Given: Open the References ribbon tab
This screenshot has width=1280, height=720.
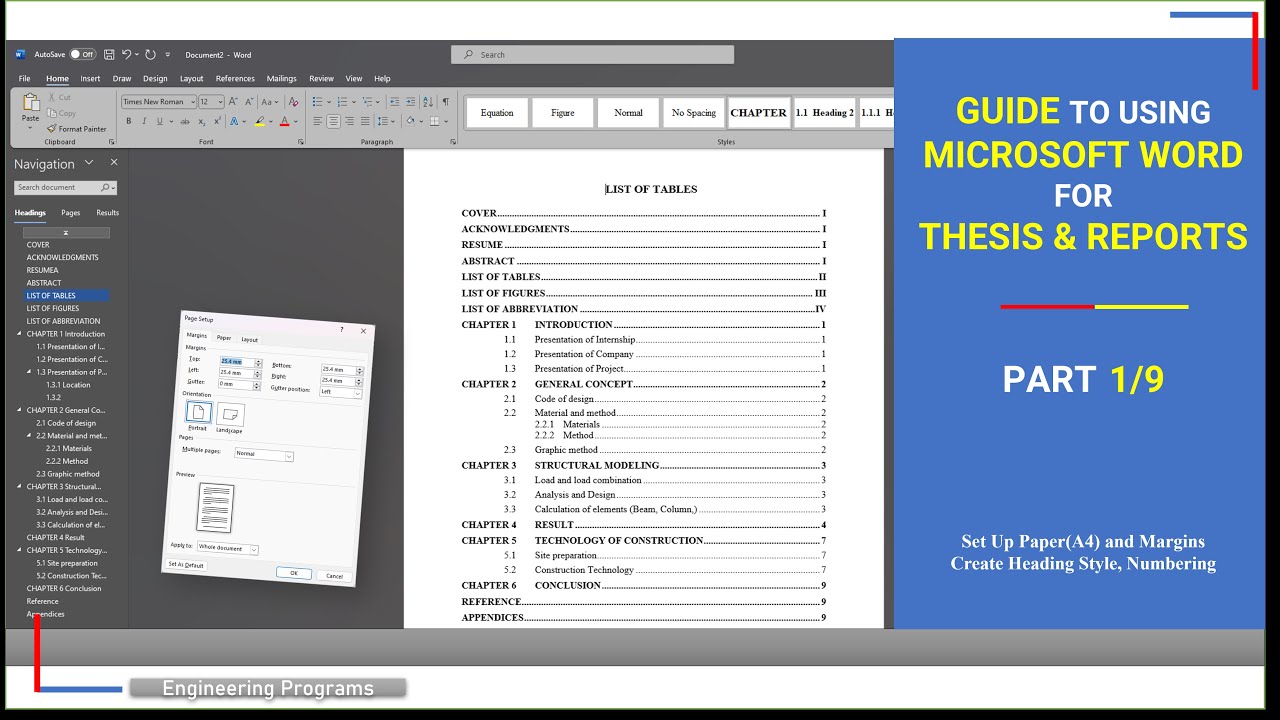Looking at the screenshot, I should [x=235, y=78].
